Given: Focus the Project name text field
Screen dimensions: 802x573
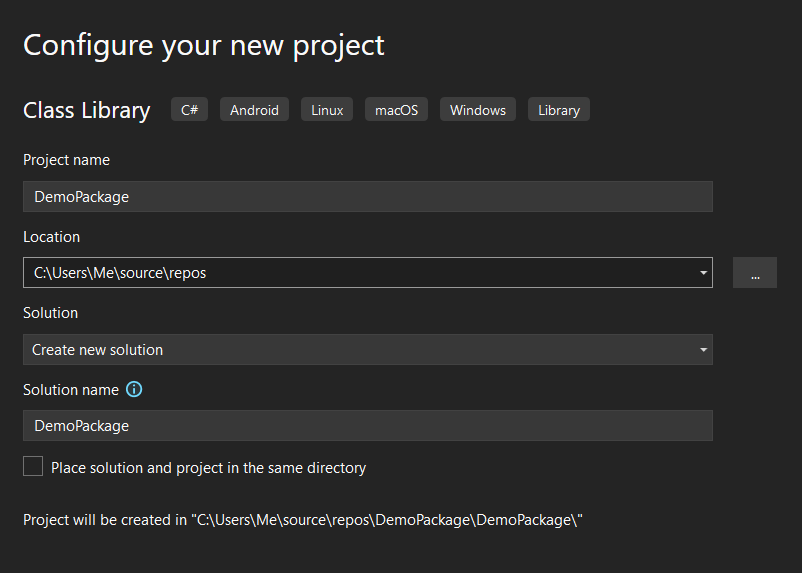Looking at the screenshot, I should coord(367,196).
